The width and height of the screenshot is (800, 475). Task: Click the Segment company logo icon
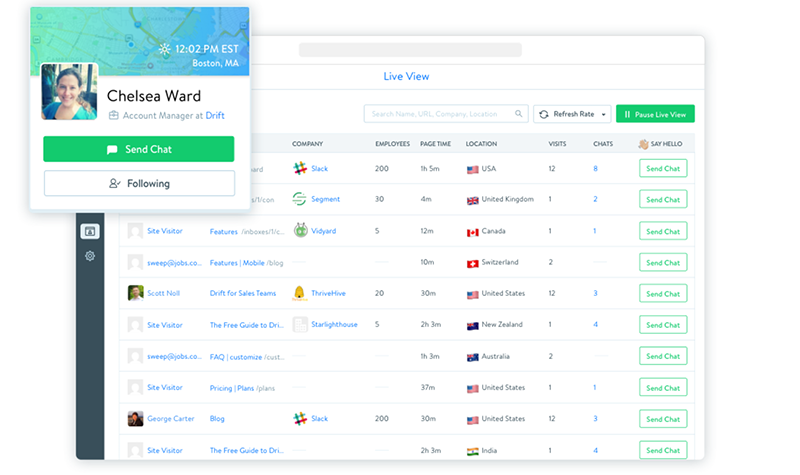click(x=300, y=199)
